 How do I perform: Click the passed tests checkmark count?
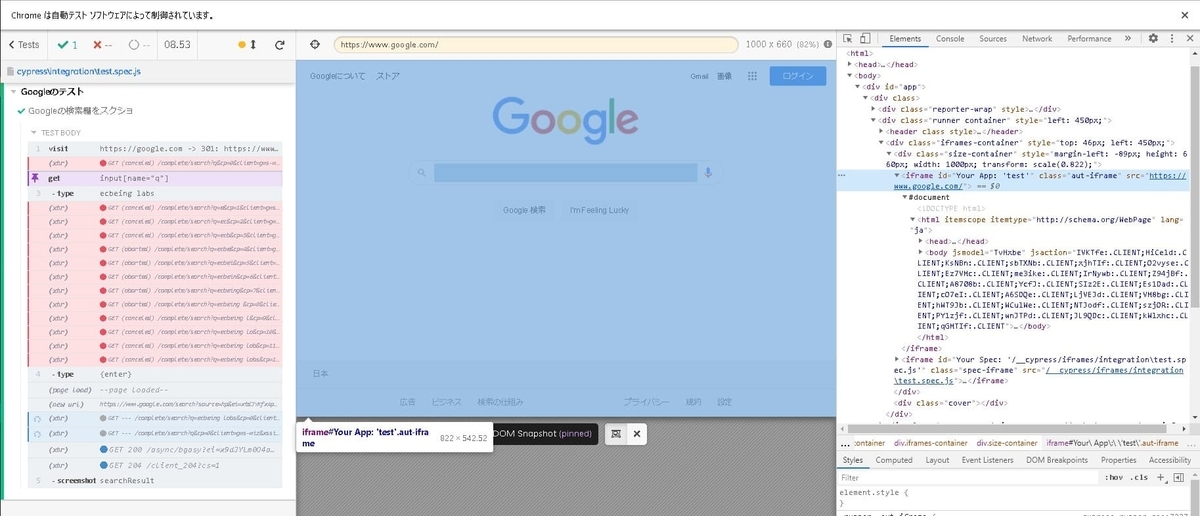click(x=68, y=45)
